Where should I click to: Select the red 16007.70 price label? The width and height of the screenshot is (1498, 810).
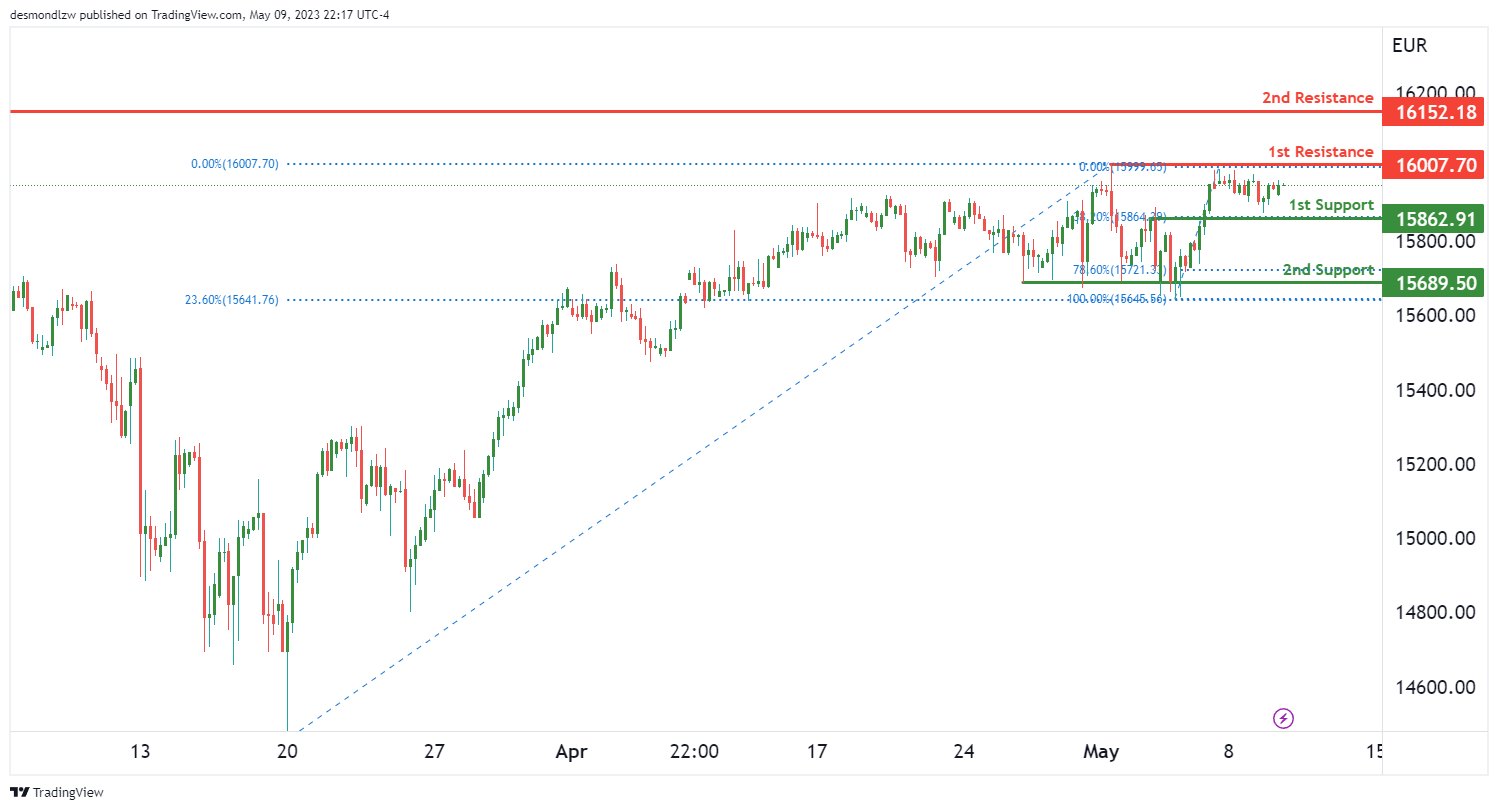1430,165
